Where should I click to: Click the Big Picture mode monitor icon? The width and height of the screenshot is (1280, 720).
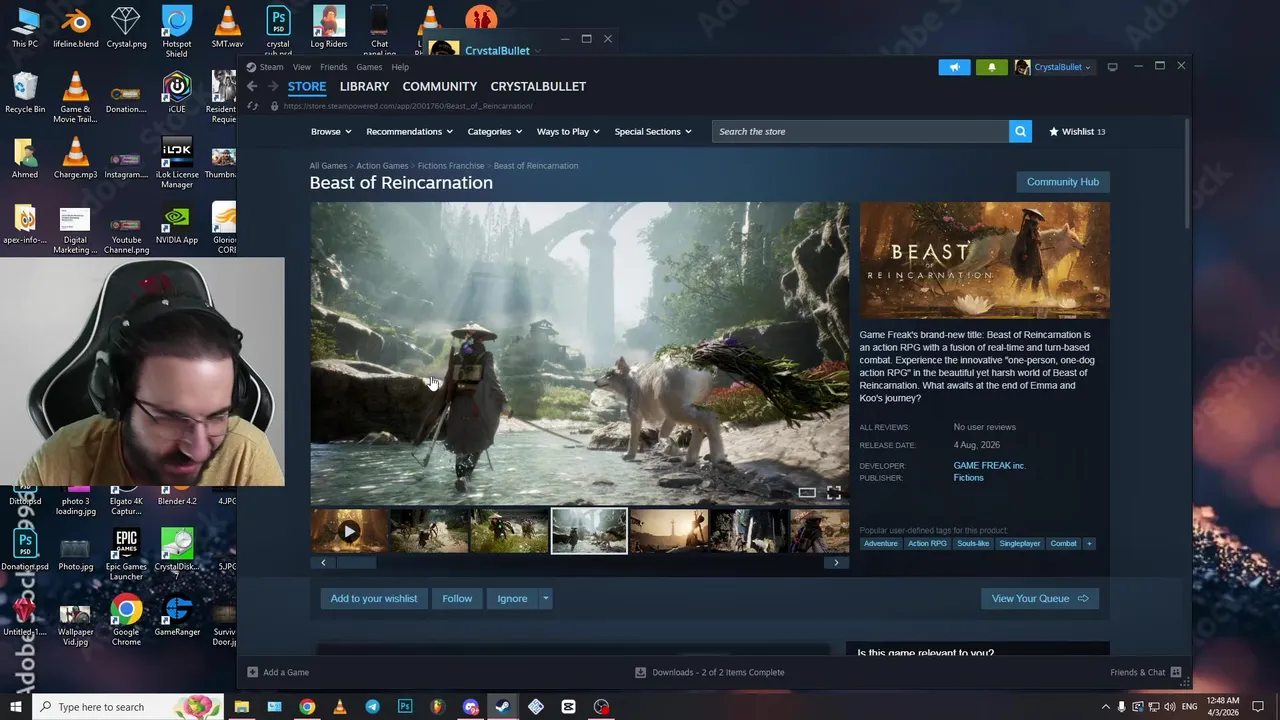(x=1112, y=67)
